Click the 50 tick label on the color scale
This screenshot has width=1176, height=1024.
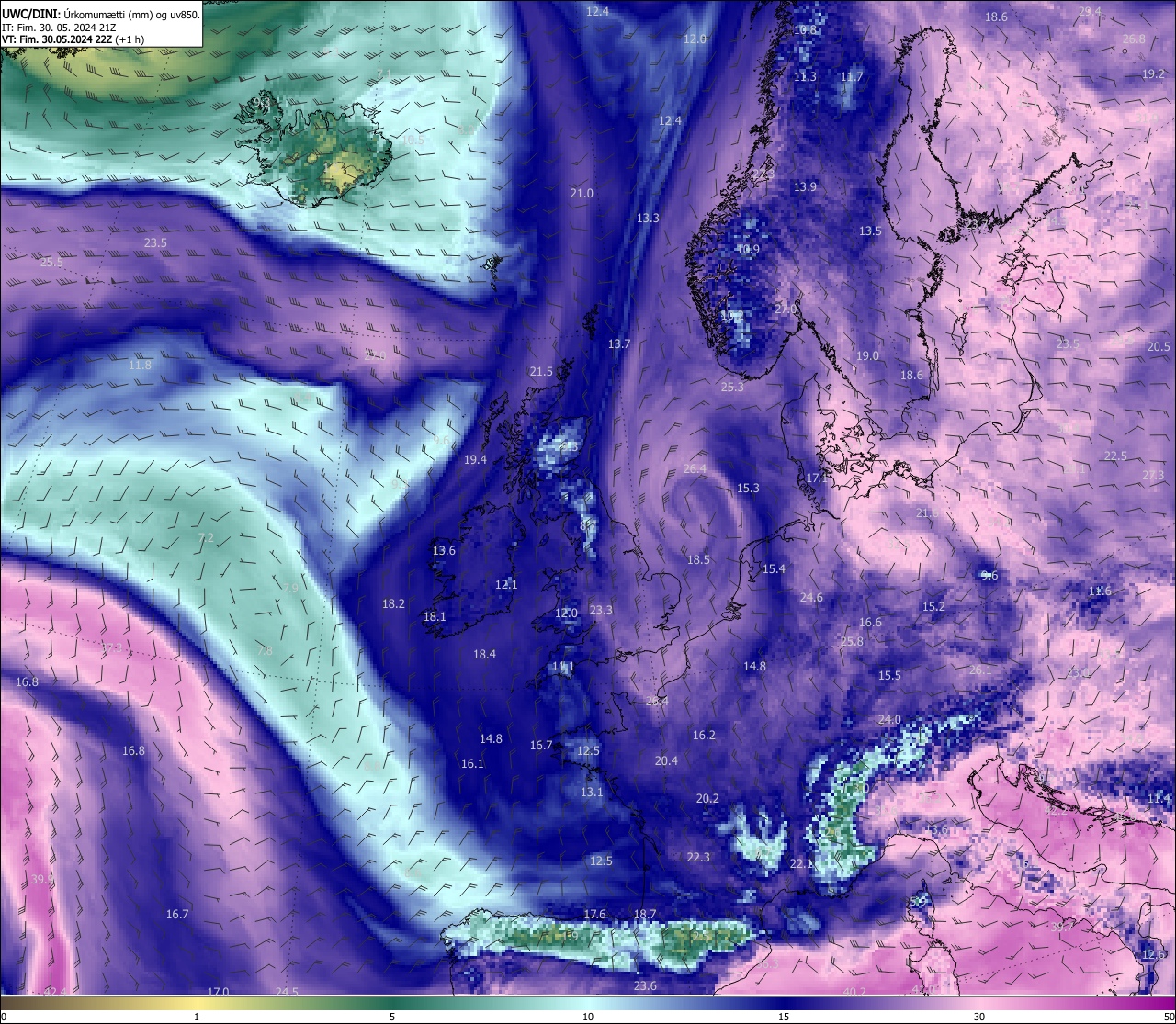pos(1169,1017)
